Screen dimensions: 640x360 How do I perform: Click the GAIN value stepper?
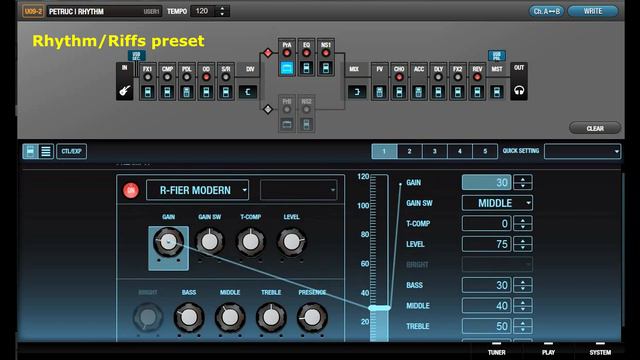tap(523, 182)
